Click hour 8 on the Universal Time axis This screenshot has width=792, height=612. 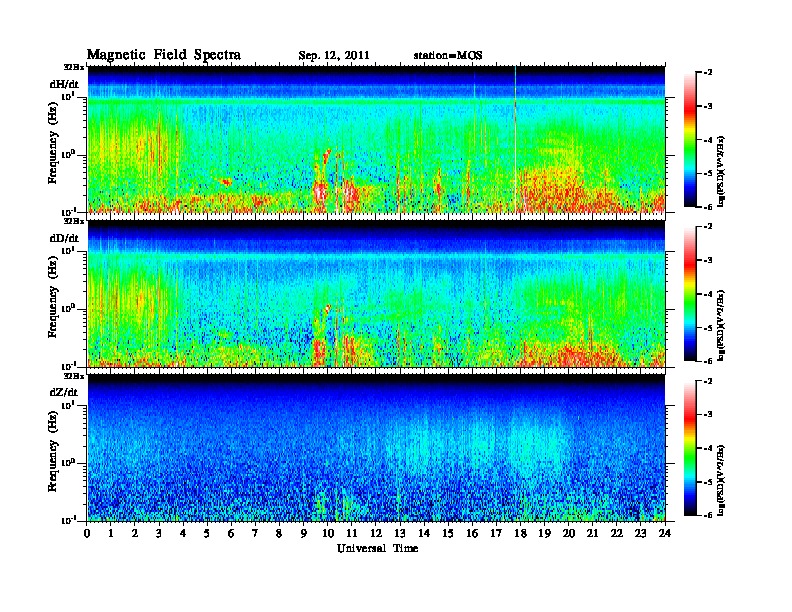click(280, 533)
